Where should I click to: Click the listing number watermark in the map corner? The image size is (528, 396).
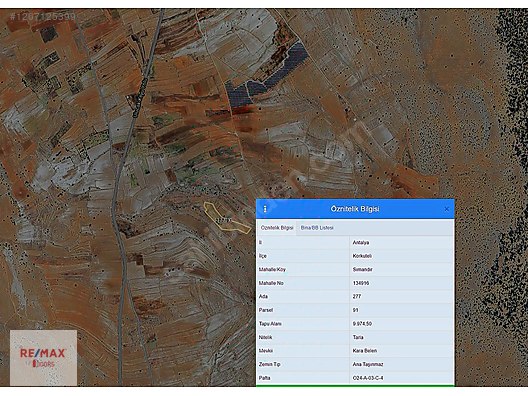(42, 16)
